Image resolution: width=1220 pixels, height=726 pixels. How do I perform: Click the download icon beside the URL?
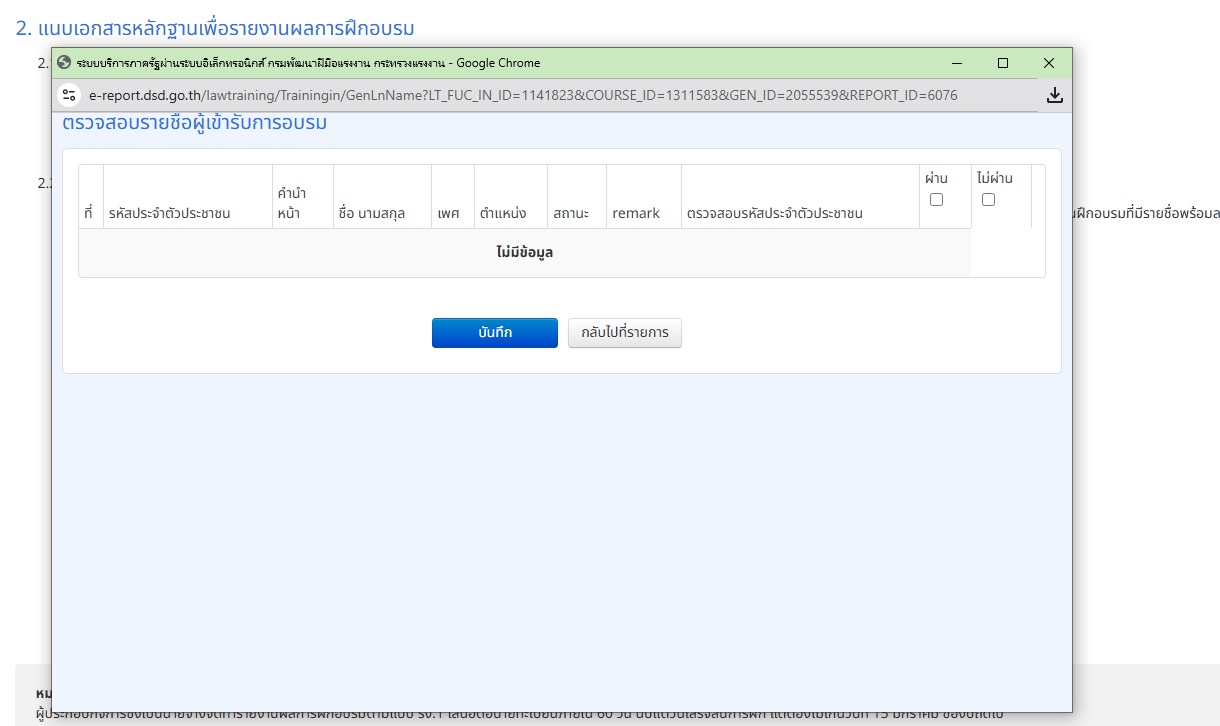click(1054, 95)
